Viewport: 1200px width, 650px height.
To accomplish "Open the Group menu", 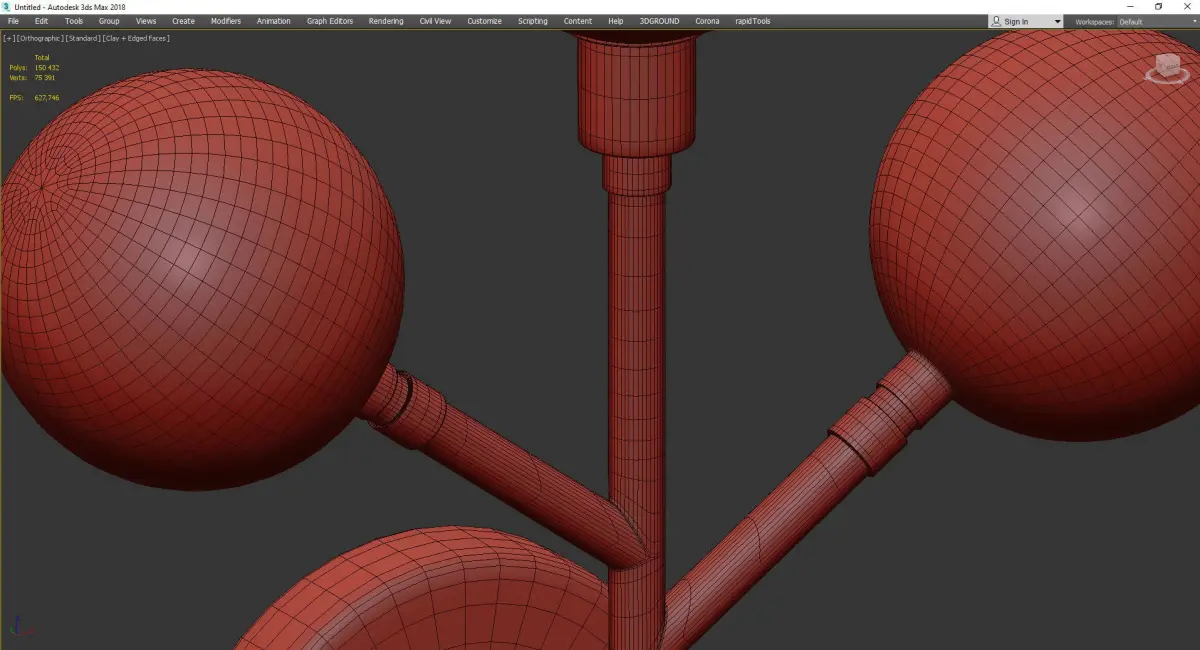I will [109, 21].
